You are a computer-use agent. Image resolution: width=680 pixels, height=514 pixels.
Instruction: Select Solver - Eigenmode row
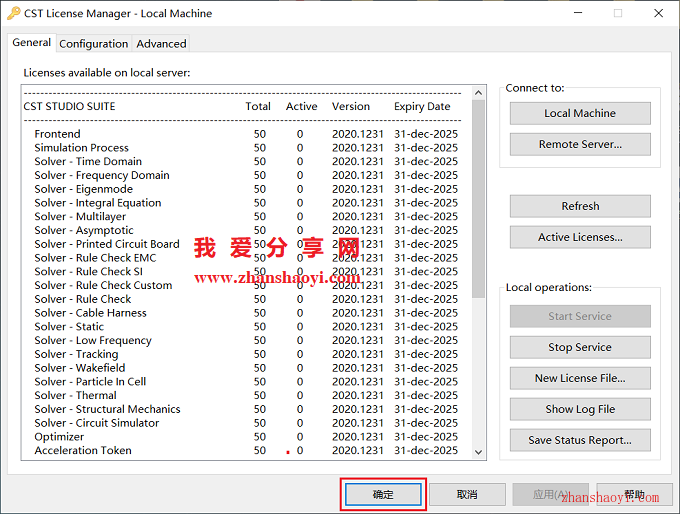pos(246,189)
